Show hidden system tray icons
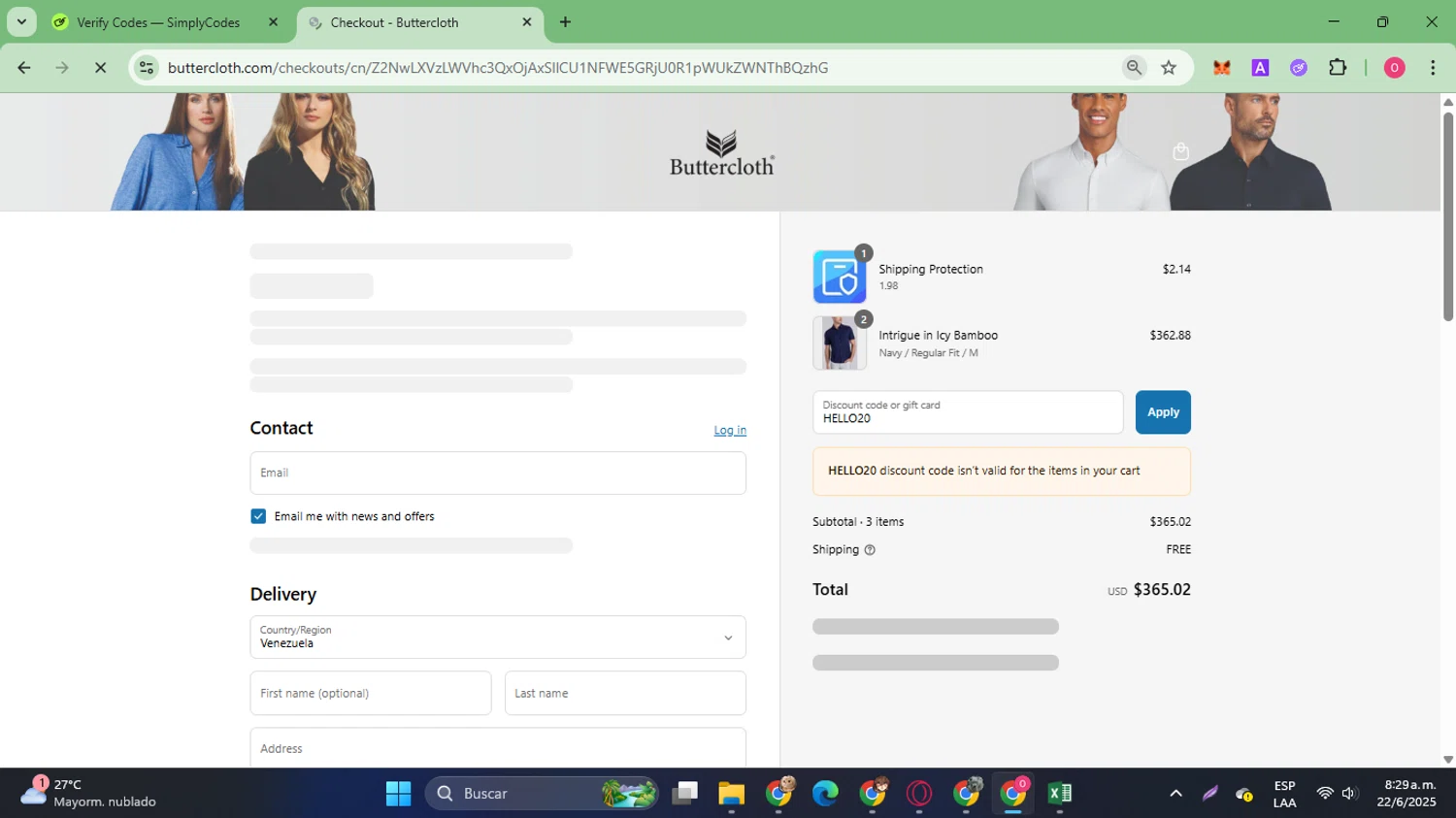Image resolution: width=1456 pixels, height=818 pixels. 1175,794
